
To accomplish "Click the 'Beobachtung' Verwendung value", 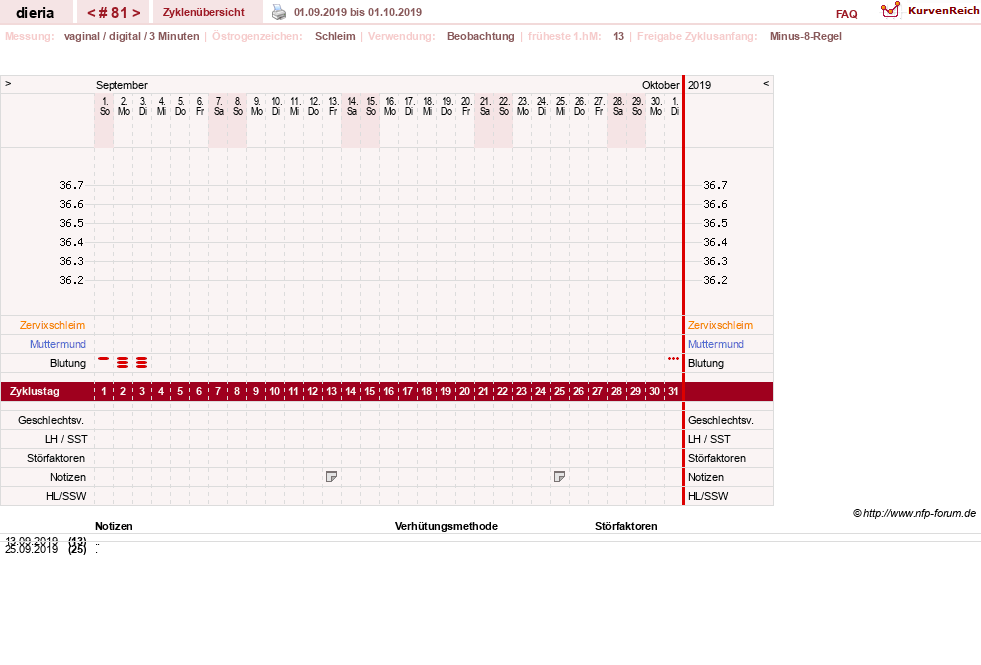I will 480,36.
